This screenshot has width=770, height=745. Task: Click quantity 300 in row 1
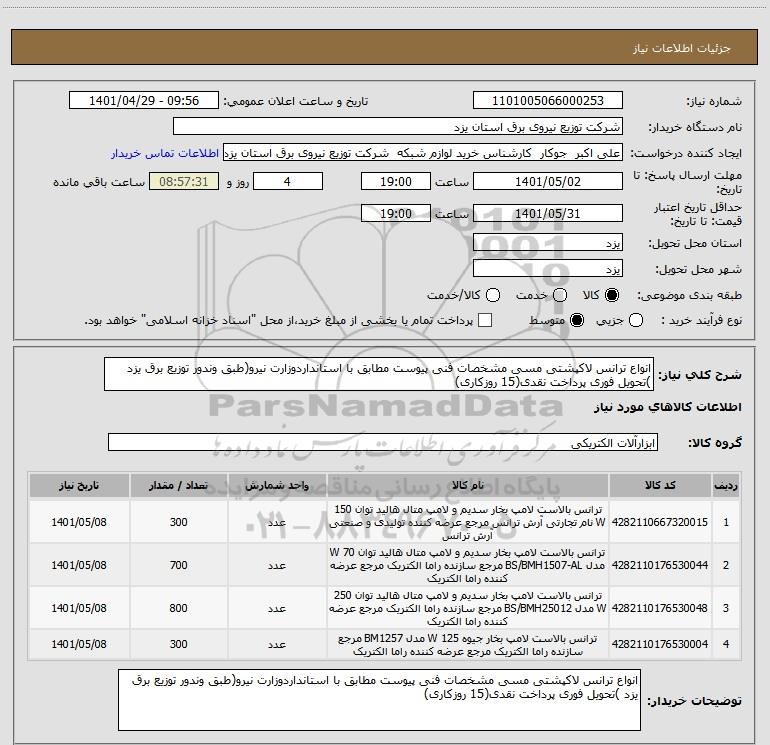(179, 522)
